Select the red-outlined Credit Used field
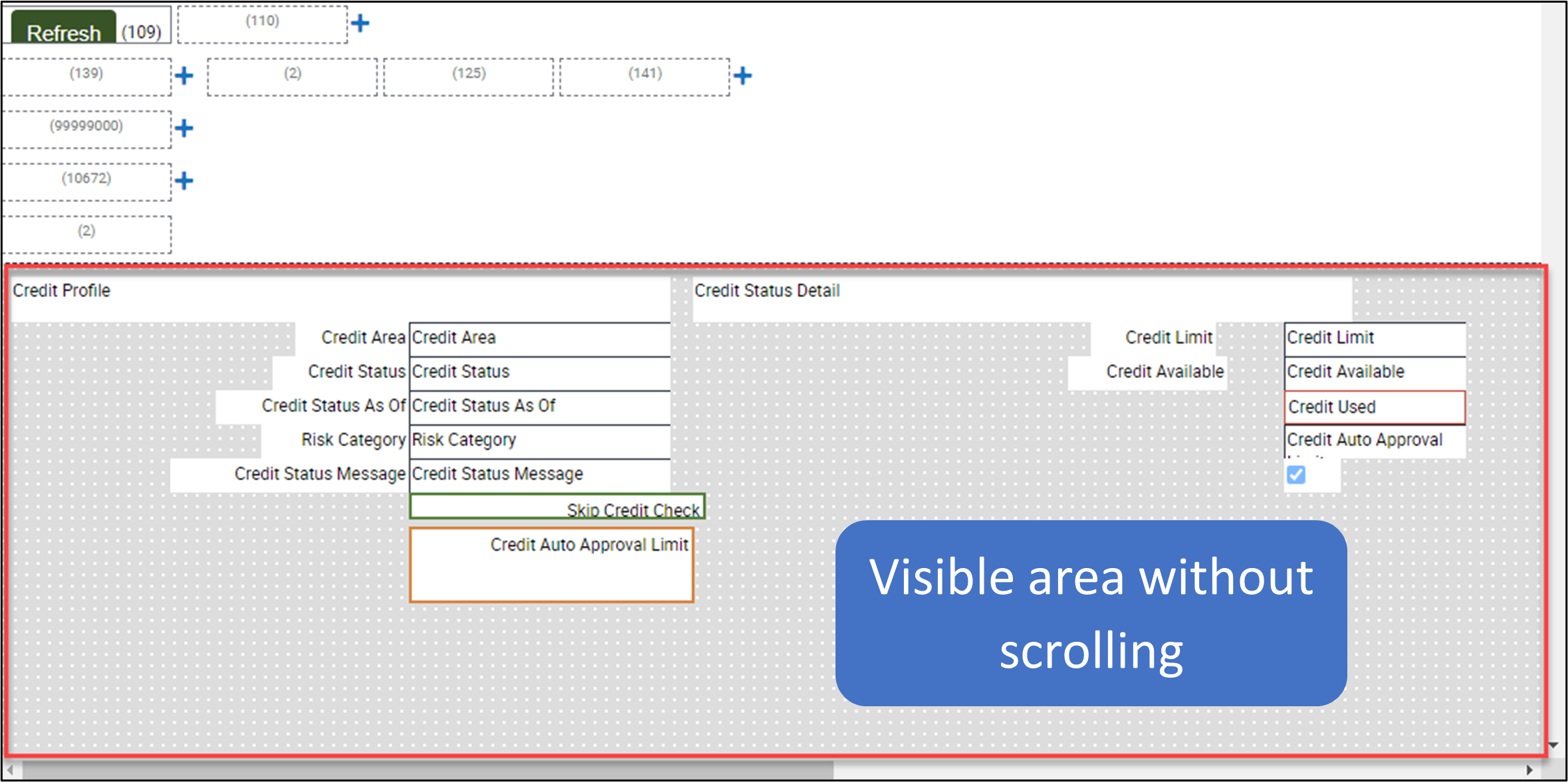Image resolution: width=1568 pixels, height=782 pixels. click(1373, 407)
